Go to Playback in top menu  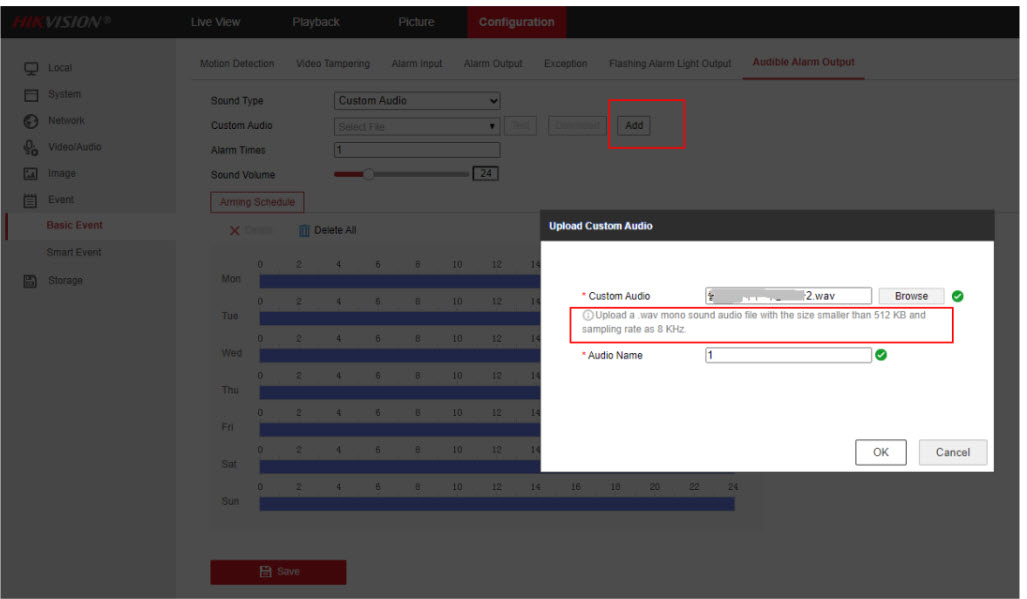316,22
